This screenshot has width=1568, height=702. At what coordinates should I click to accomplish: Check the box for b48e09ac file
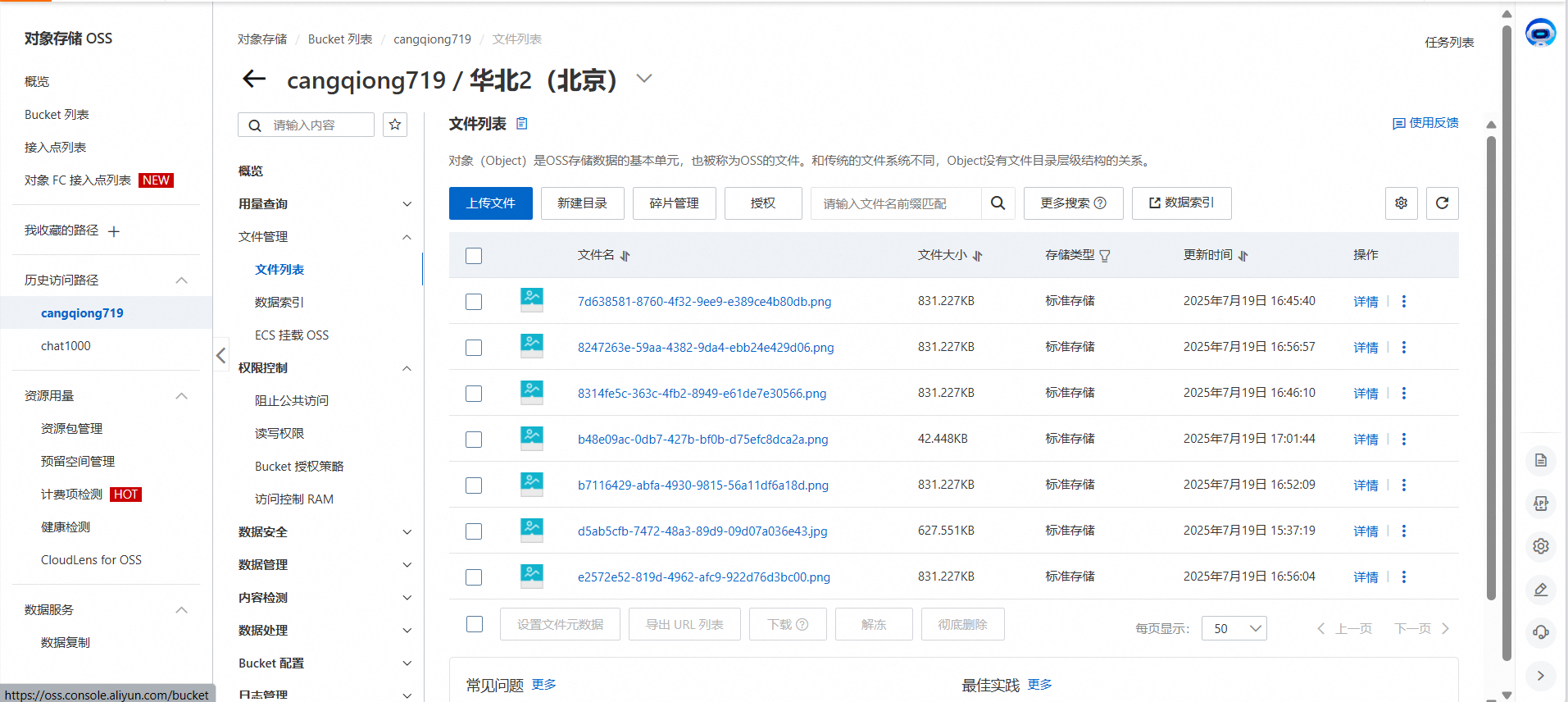tap(474, 440)
